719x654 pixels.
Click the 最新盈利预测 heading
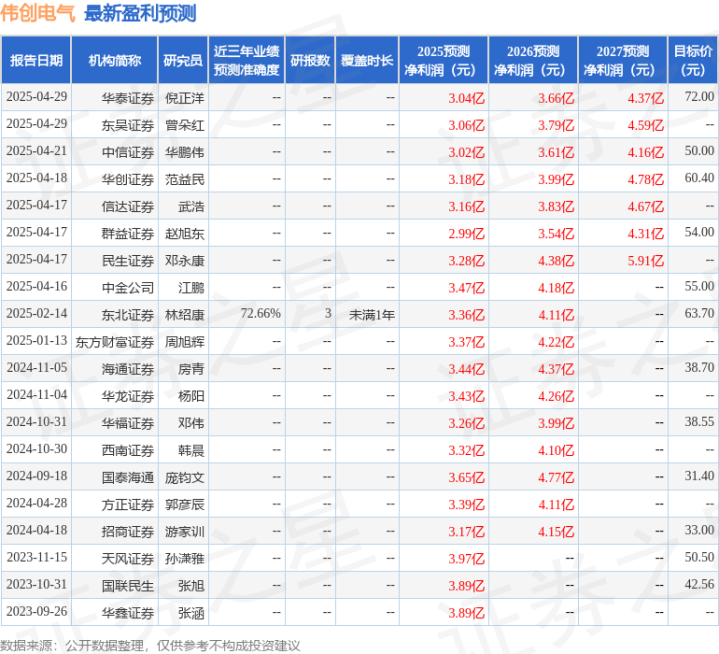(x=140, y=13)
